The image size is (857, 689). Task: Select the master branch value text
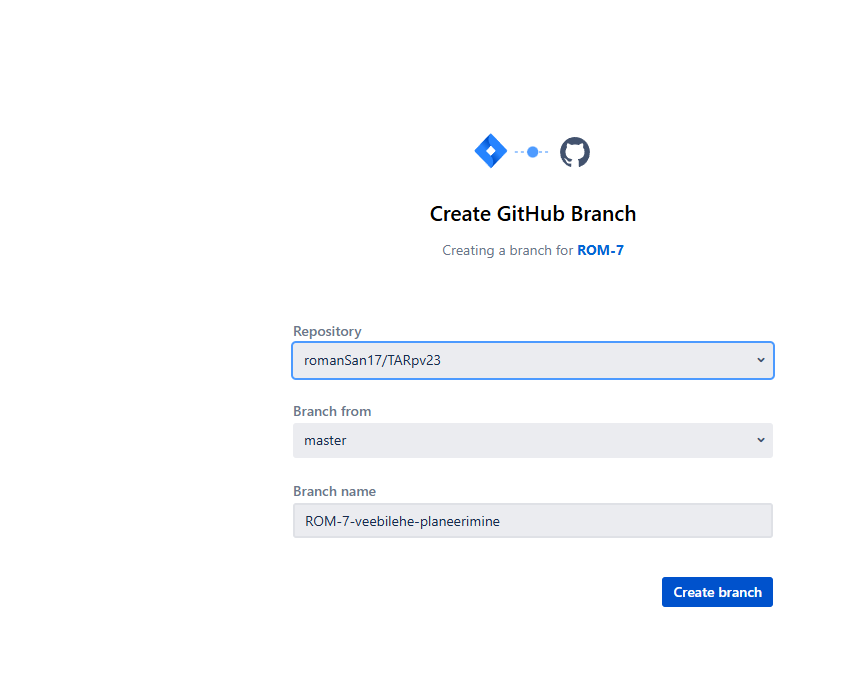click(325, 440)
